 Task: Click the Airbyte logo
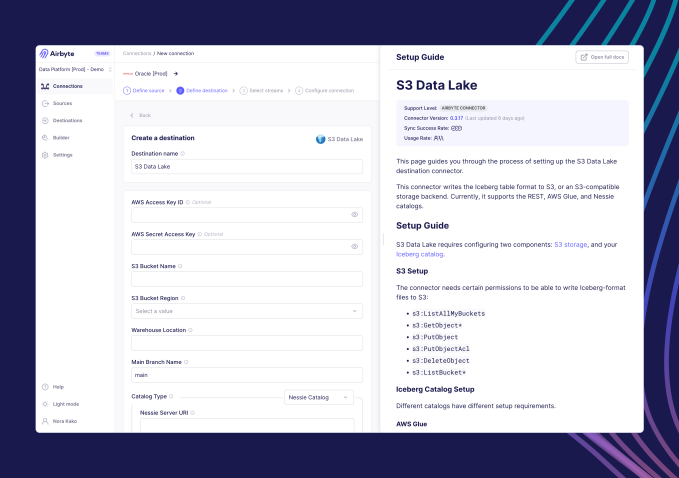(x=57, y=54)
